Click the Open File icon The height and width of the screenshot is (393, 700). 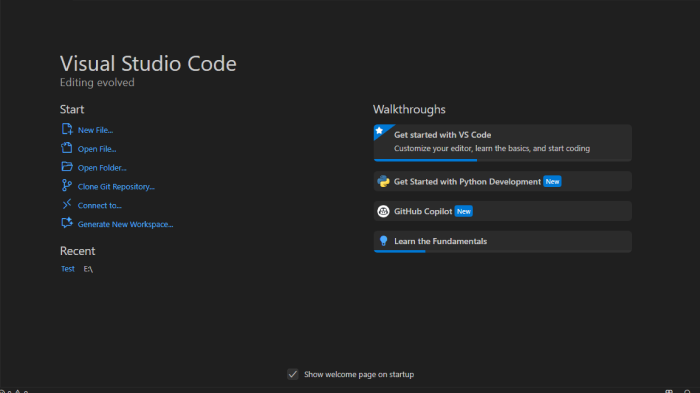pos(67,148)
